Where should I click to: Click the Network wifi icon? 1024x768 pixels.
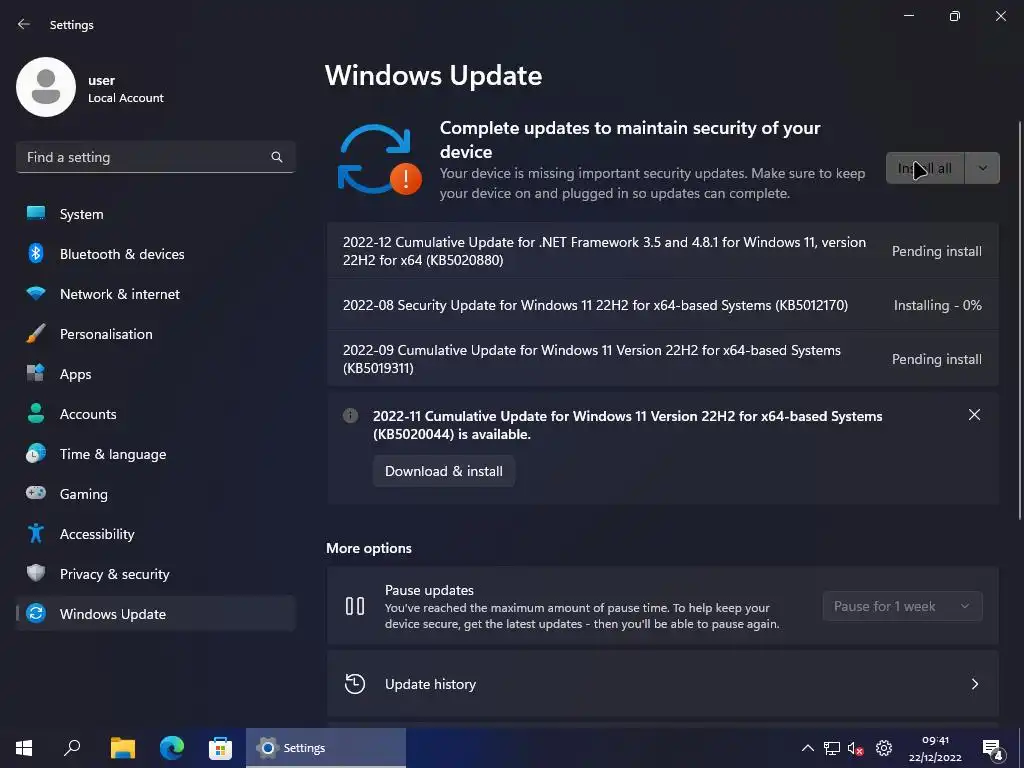[x=36, y=293]
